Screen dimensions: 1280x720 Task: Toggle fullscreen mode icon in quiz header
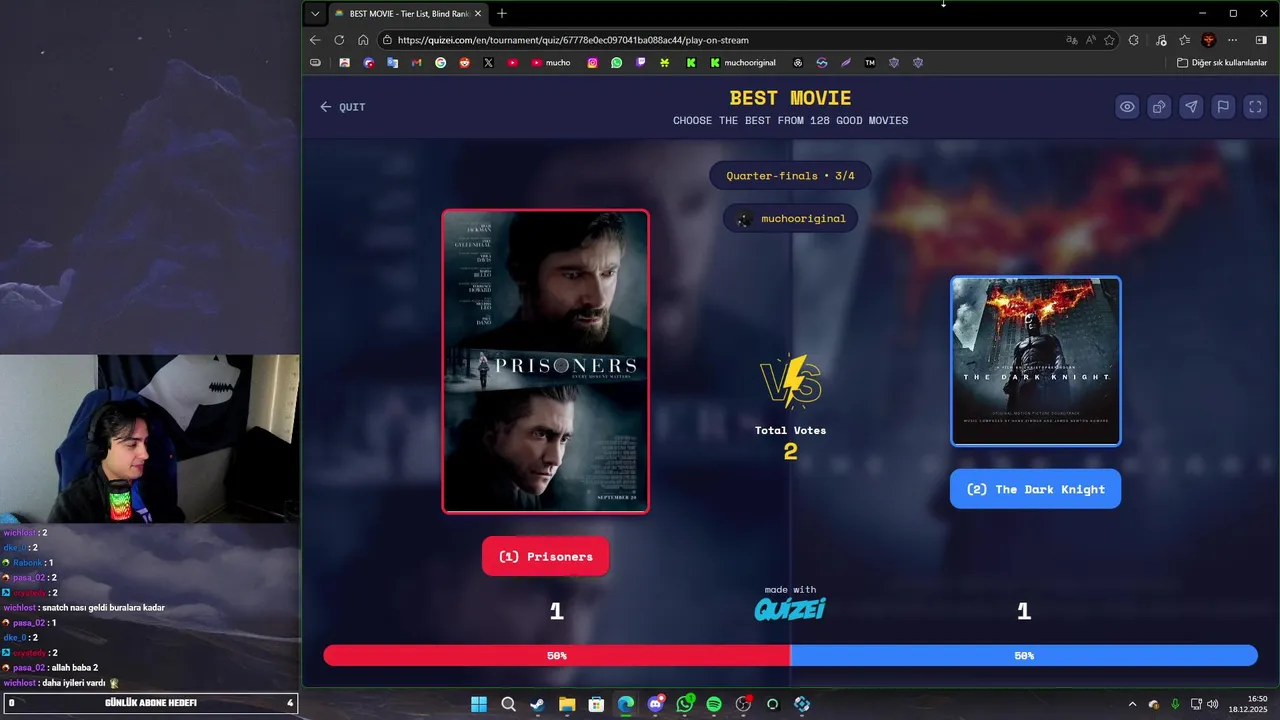tap(1256, 107)
